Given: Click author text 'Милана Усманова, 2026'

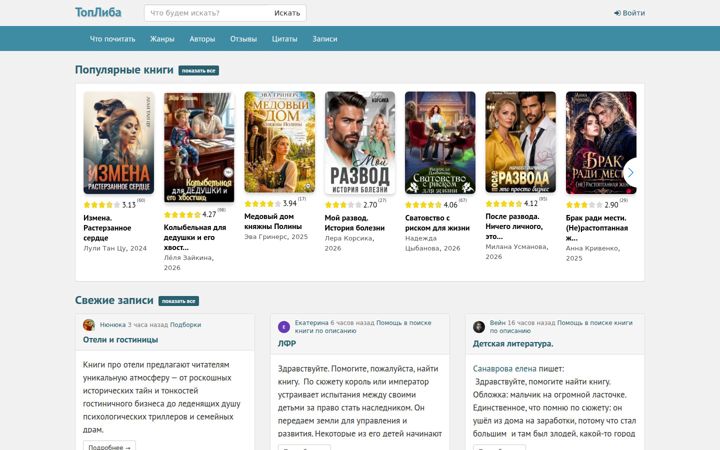Looking at the screenshot, I should (517, 252).
